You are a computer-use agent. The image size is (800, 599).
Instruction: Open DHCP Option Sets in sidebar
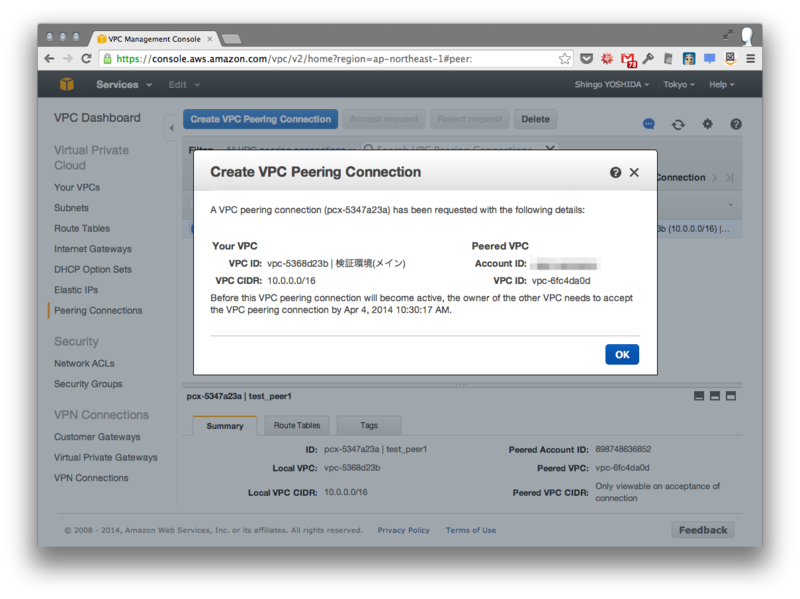(93, 269)
